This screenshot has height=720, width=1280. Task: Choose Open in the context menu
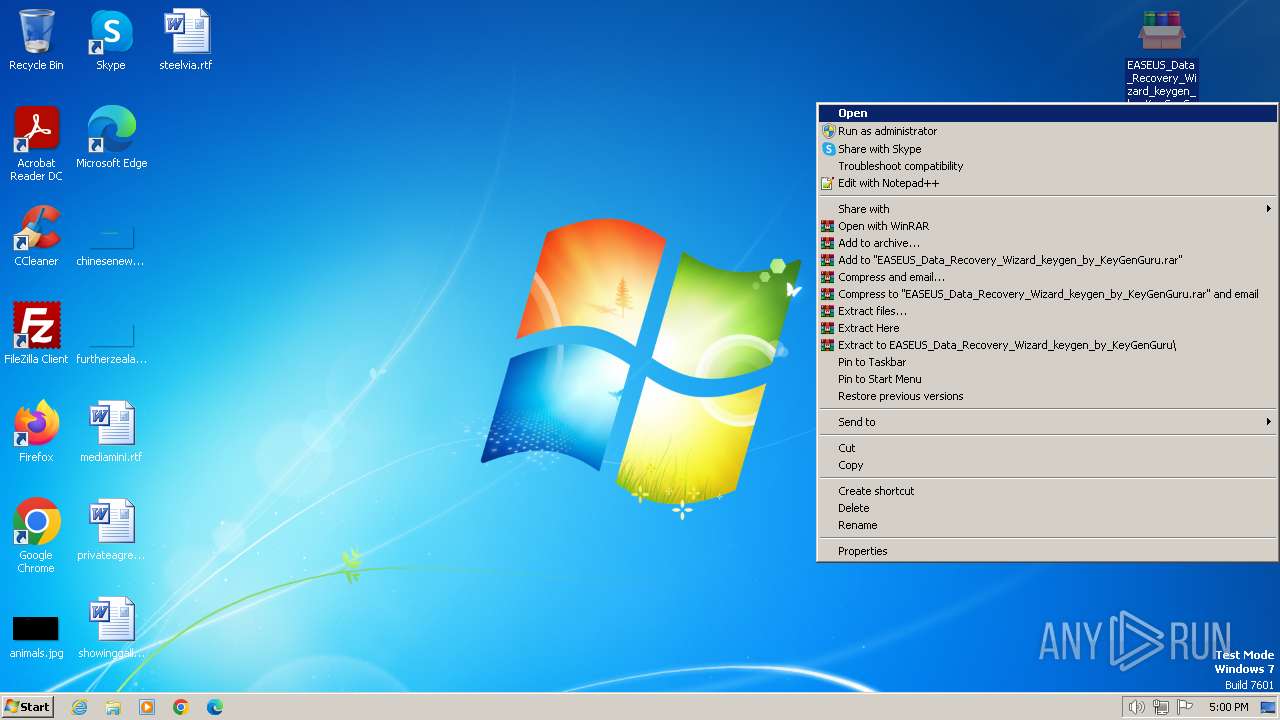[1047, 113]
